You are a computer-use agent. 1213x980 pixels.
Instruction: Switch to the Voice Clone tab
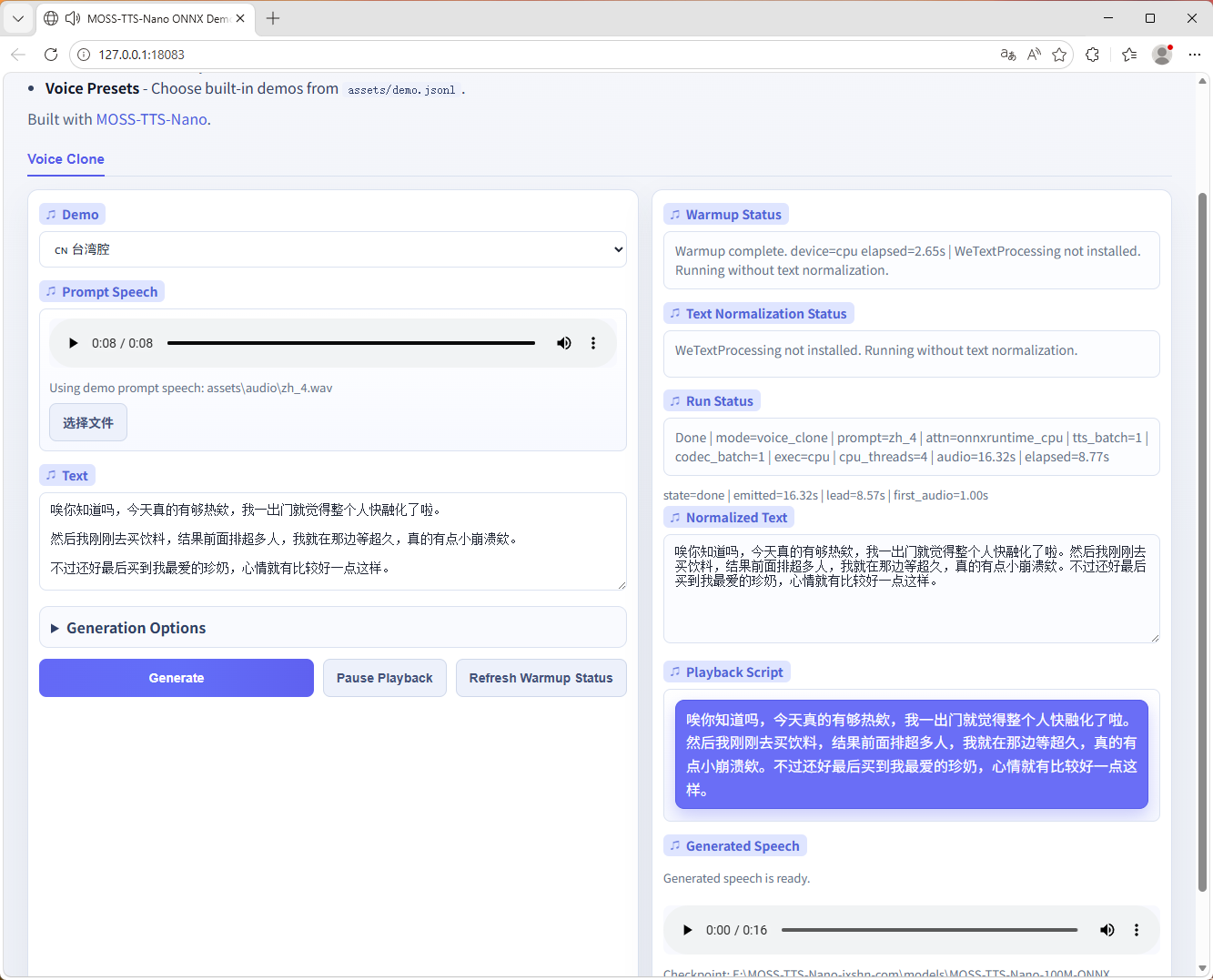coord(66,159)
